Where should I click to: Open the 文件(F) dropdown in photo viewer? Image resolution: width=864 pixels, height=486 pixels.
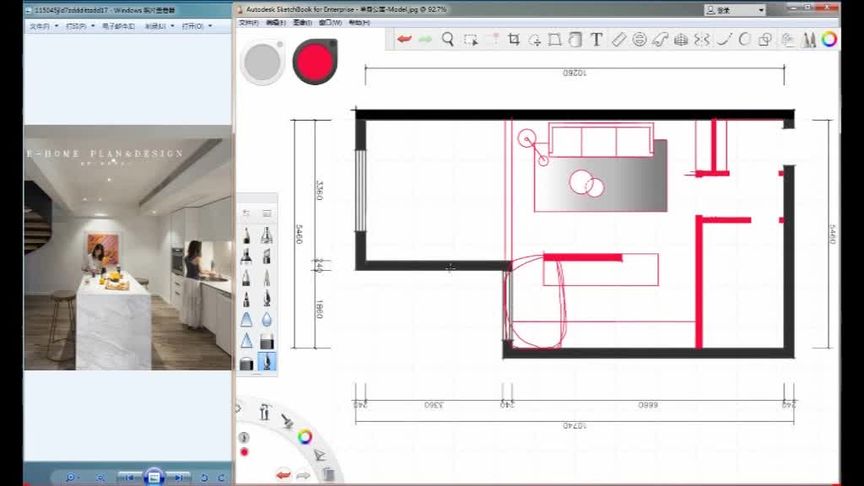click(44, 26)
